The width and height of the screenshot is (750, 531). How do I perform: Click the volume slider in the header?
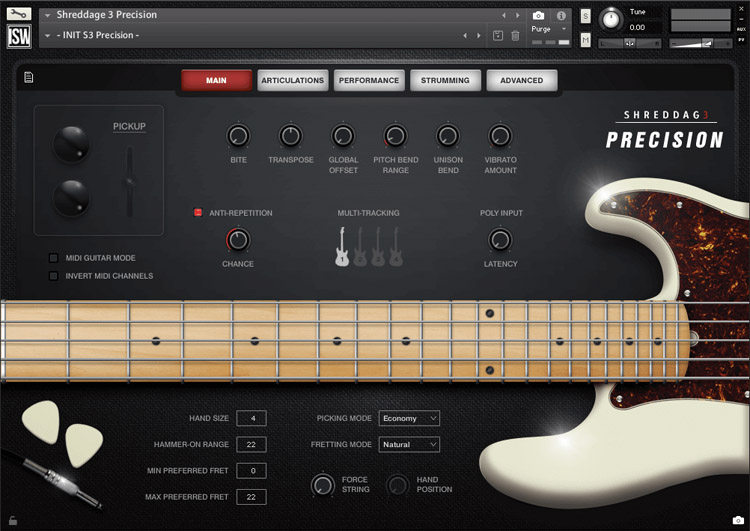click(x=701, y=44)
